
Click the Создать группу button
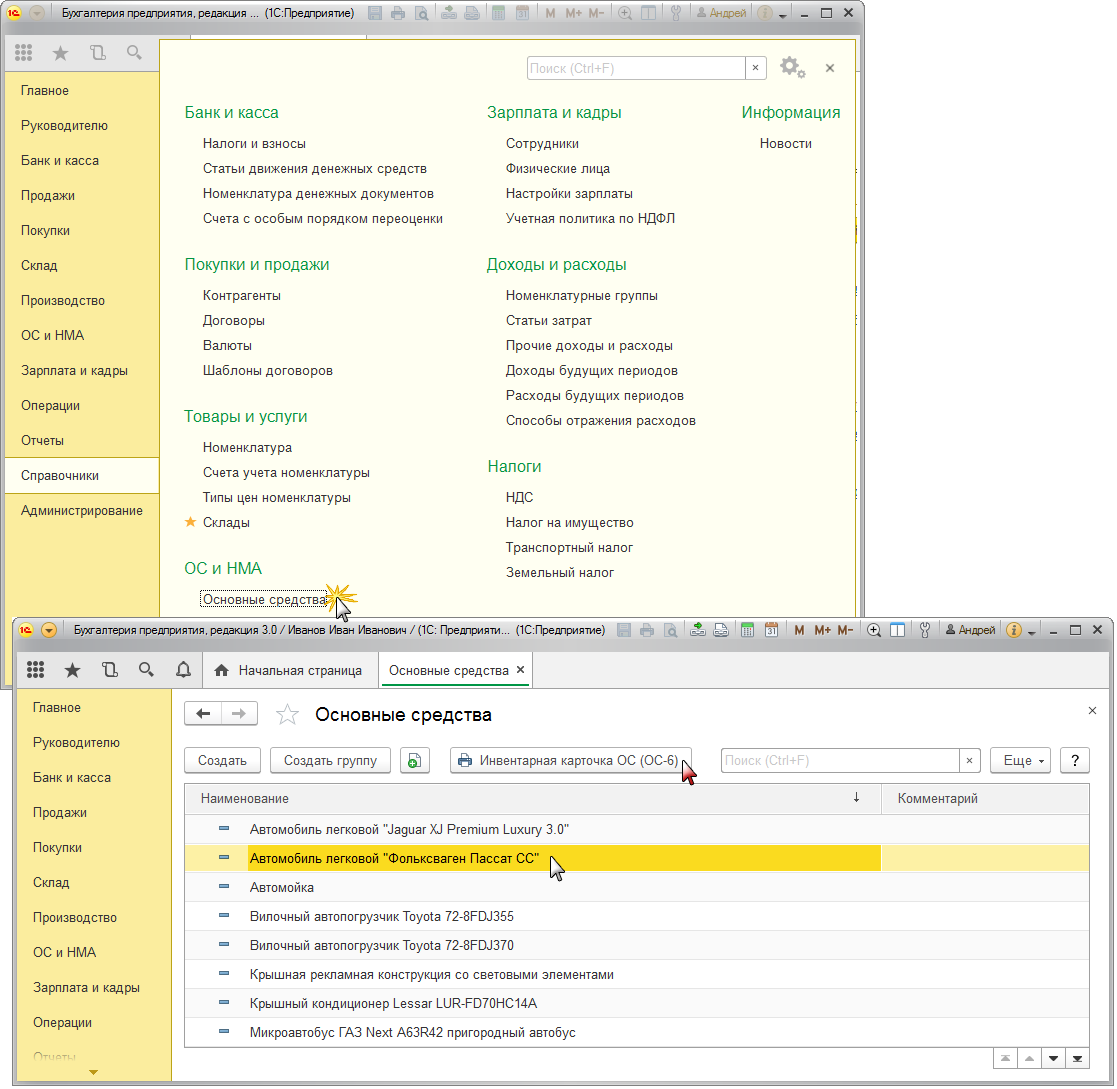click(330, 761)
